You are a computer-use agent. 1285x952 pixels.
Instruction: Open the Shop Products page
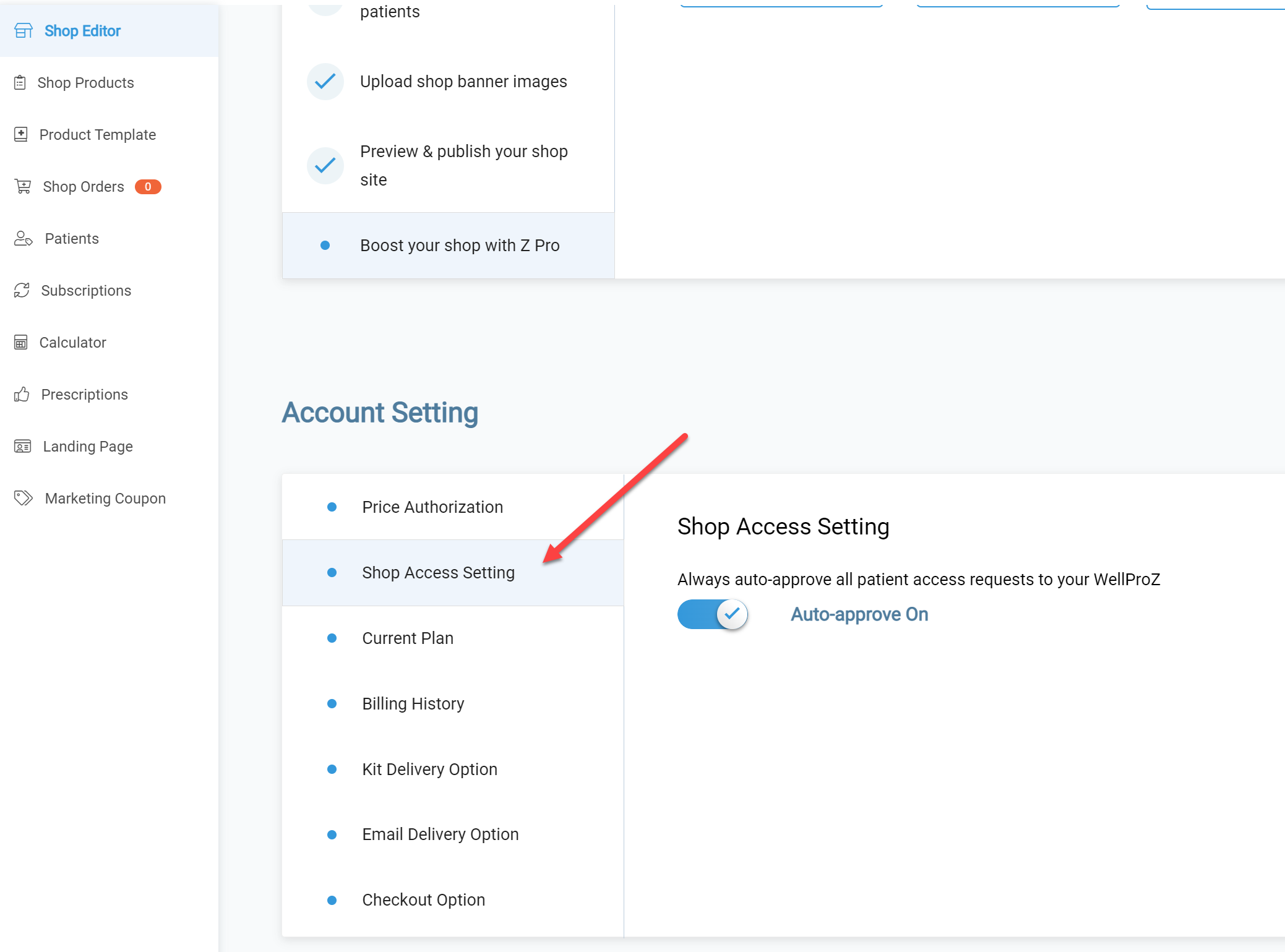[109, 82]
